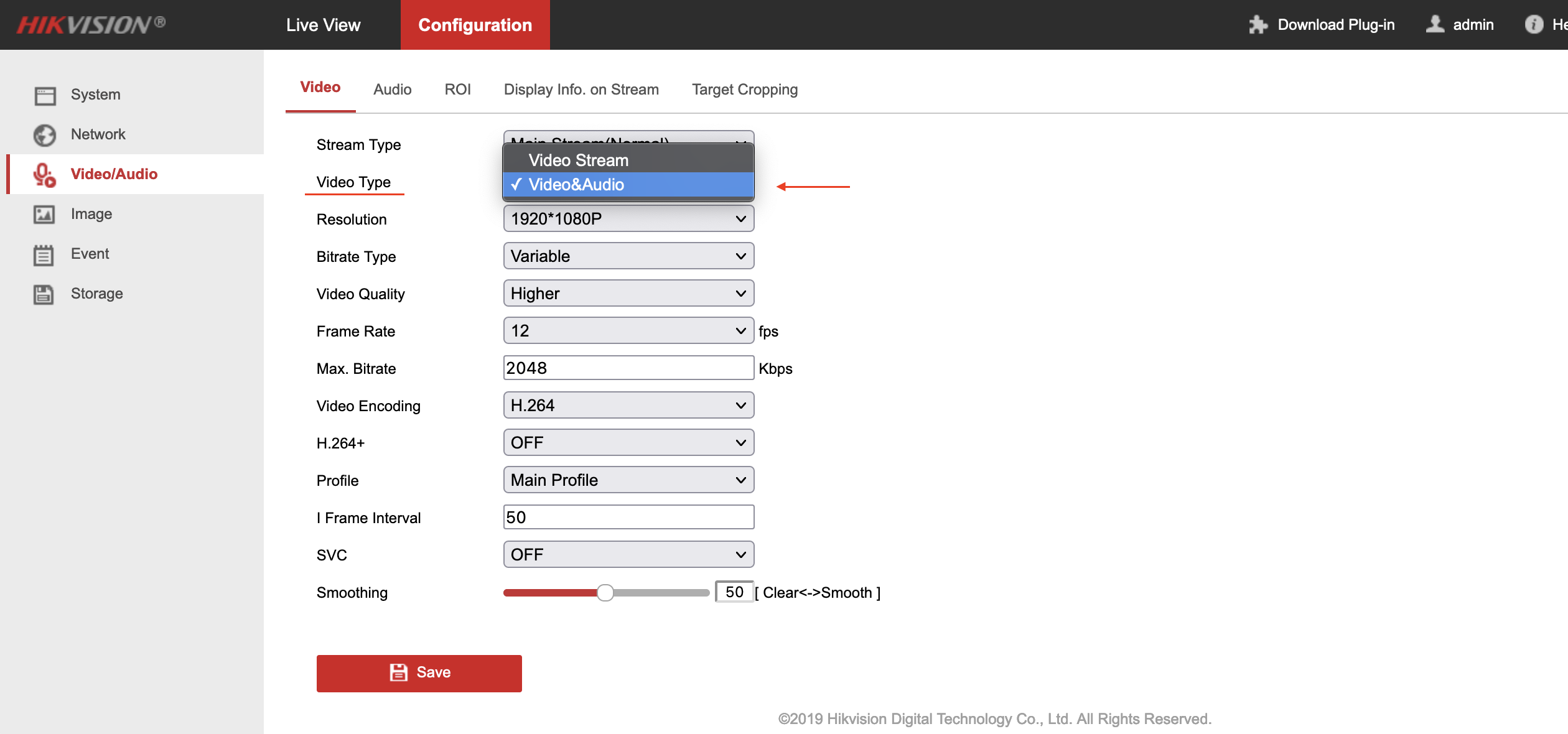Switch to the Audio tab
Image resolution: width=1568 pixels, height=734 pixels.
tap(392, 89)
